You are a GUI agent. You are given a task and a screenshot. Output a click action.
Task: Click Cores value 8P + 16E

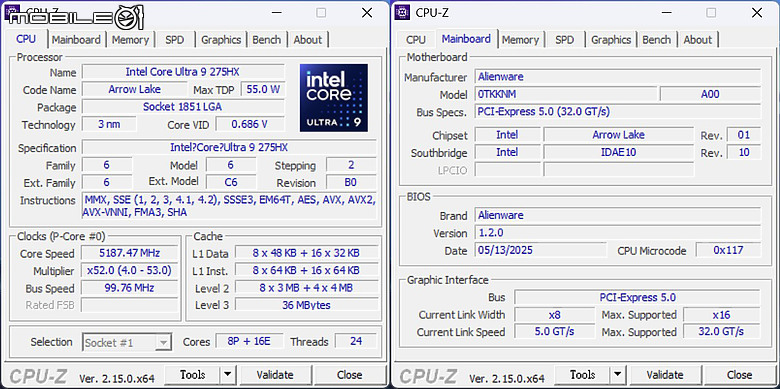[249, 341]
